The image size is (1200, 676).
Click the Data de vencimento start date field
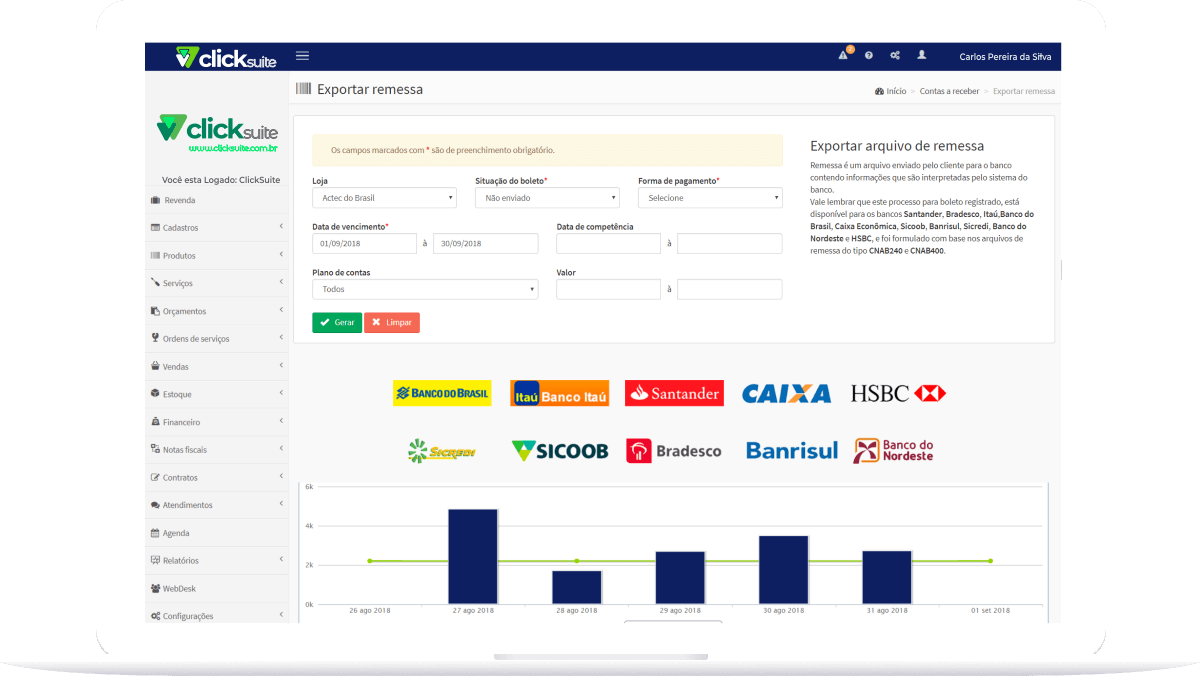click(x=364, y=244)
